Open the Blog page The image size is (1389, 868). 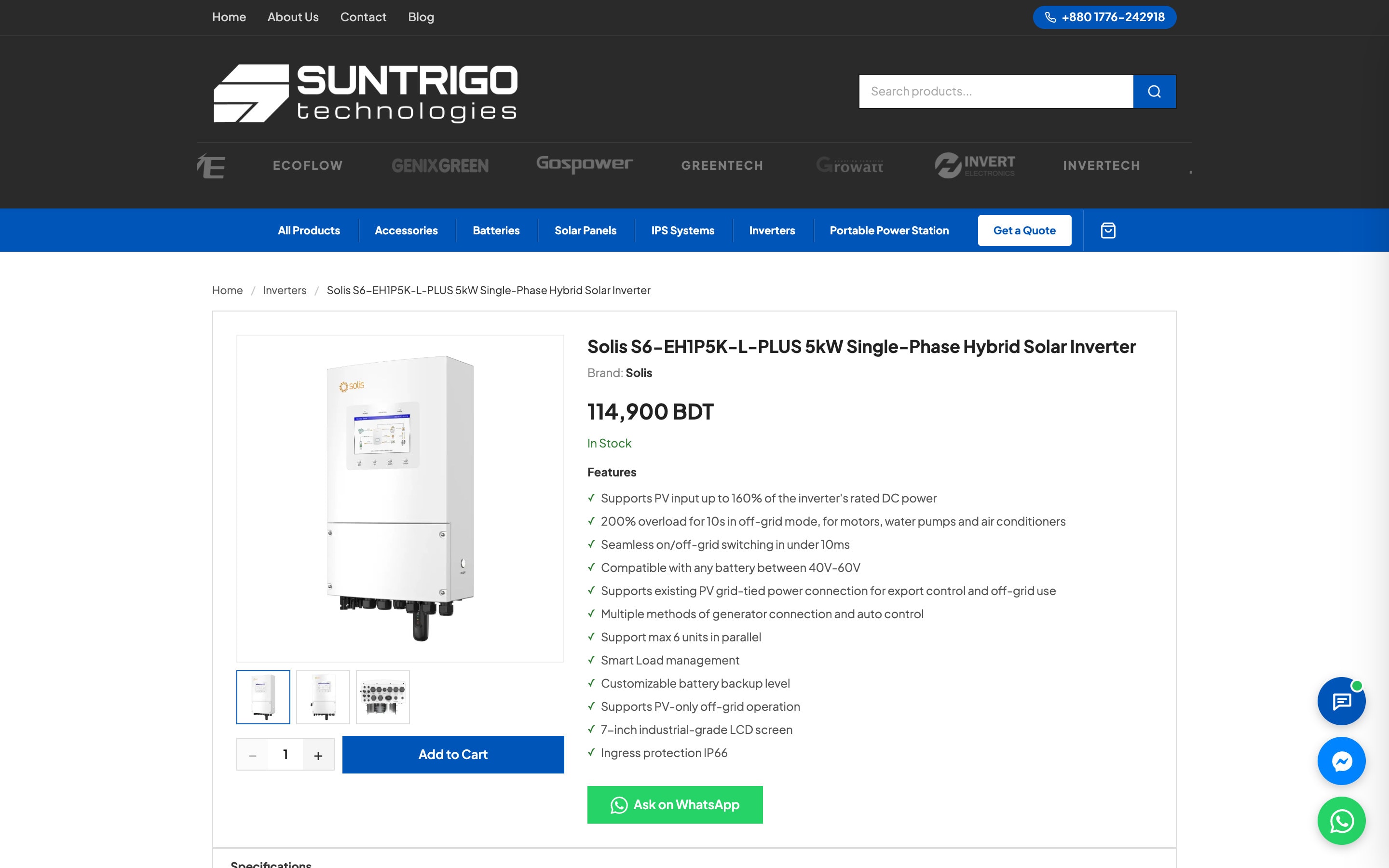pos(421,17)
